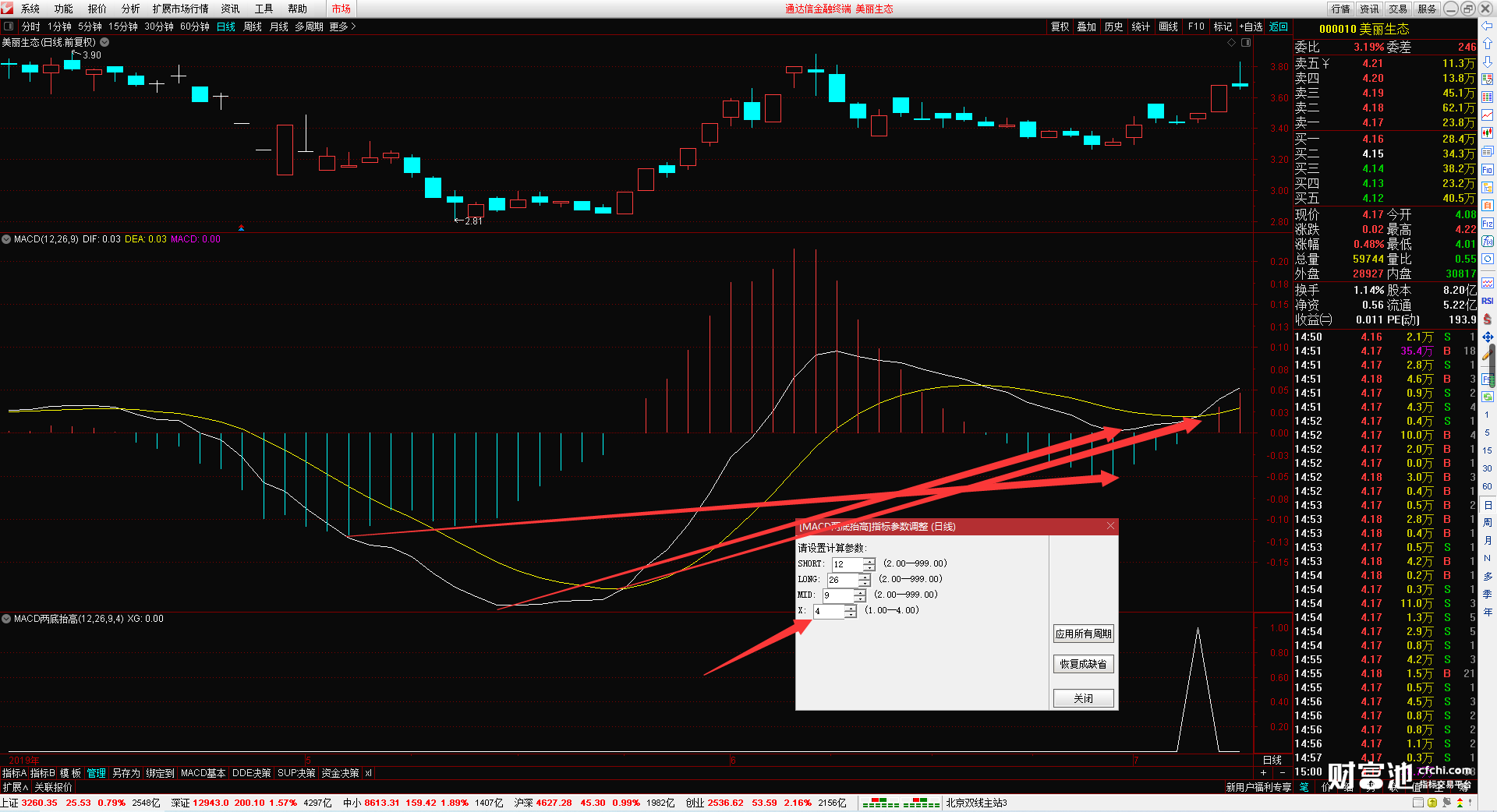The height and width of the screenshot is (812, 1497).
Task: Click the blue back arrow in the sidebar
Action: coord(1488,26)
